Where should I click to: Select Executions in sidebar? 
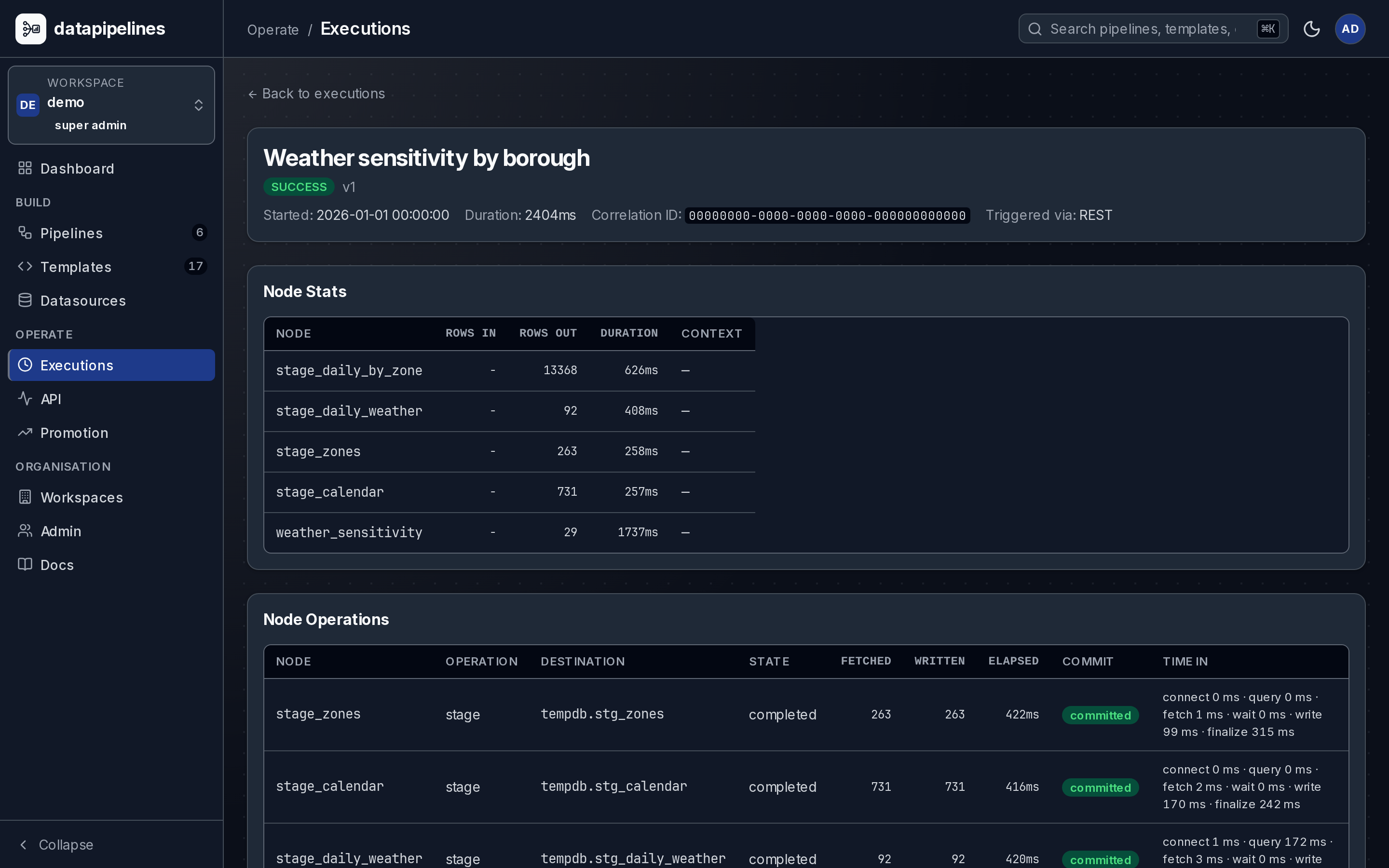(x=111, y=365)
